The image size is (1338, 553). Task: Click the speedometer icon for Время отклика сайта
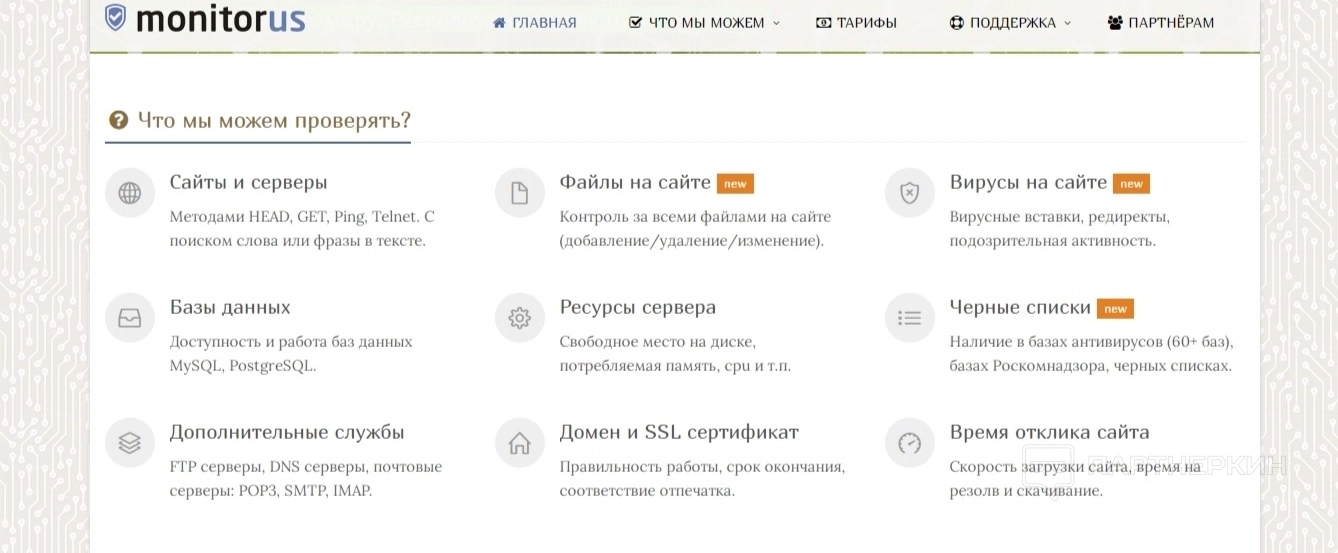(910, 443)
